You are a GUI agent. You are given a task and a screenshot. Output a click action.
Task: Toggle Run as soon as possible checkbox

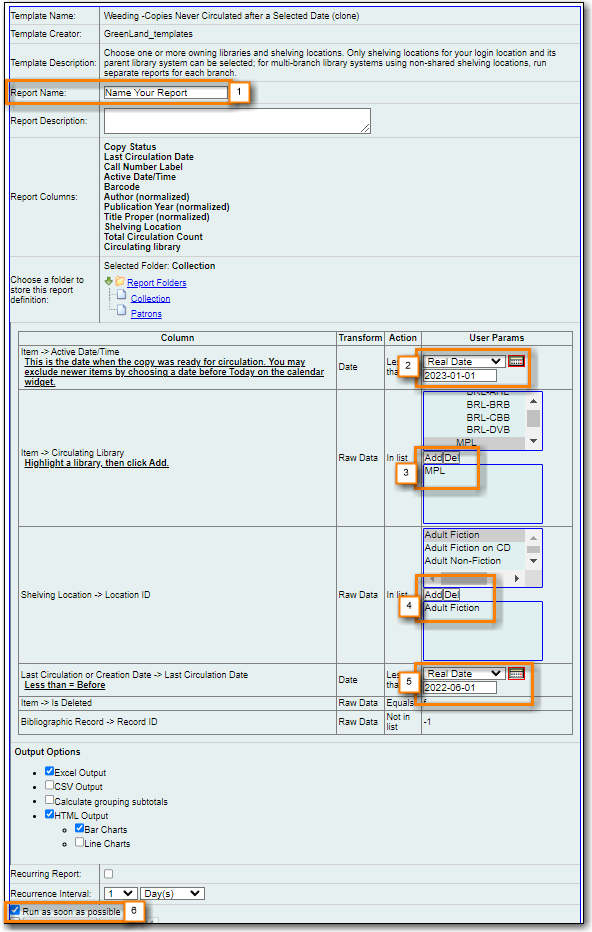pos(15,911)
